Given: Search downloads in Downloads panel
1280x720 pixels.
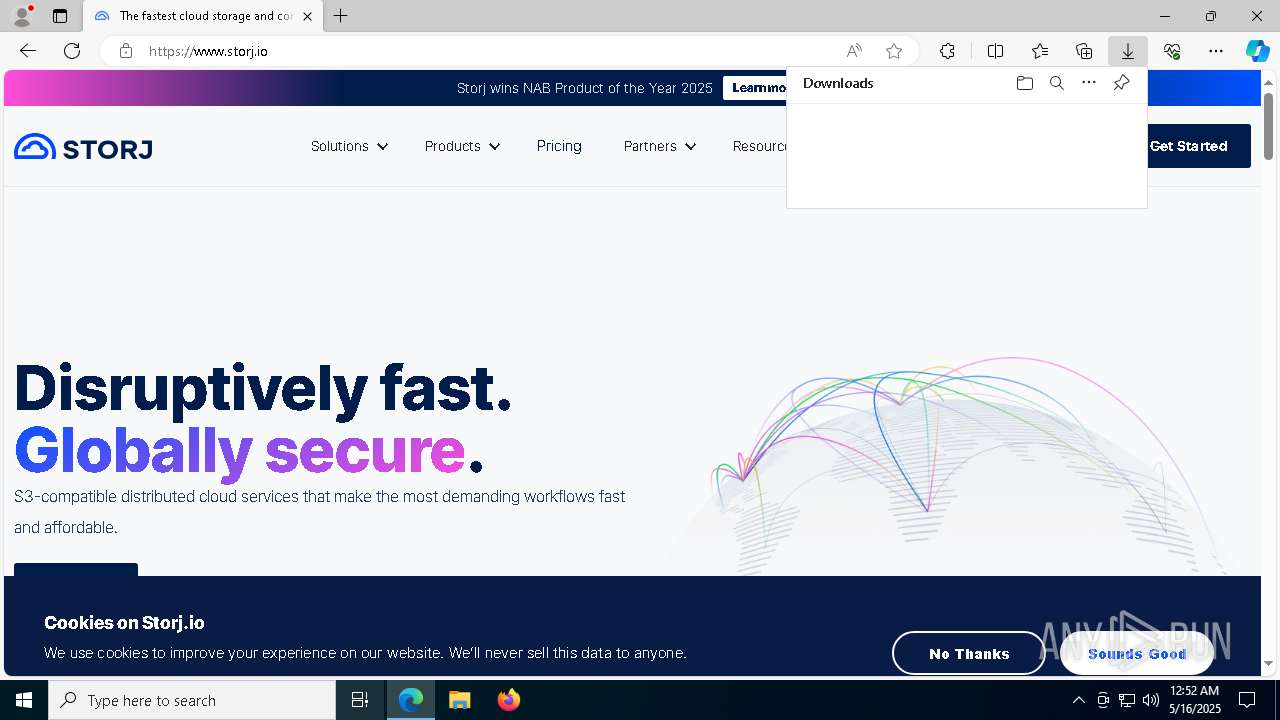Looking at the screenshot, I should pos(1057,83).
